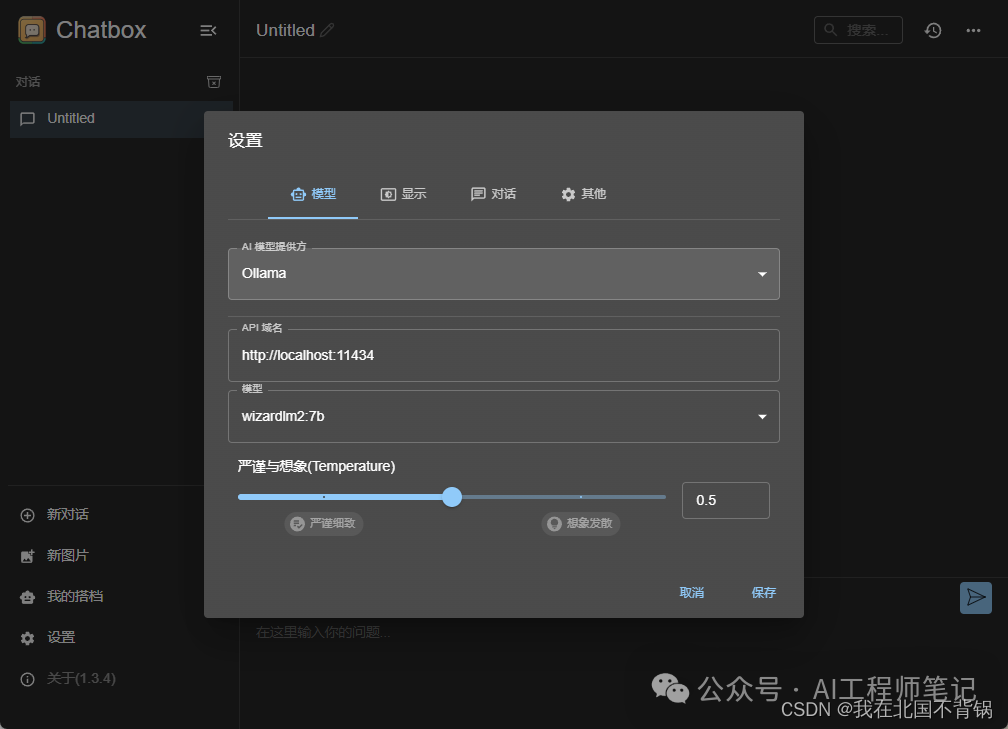Open 我的搭档 partners page

(x=62, y=597)
